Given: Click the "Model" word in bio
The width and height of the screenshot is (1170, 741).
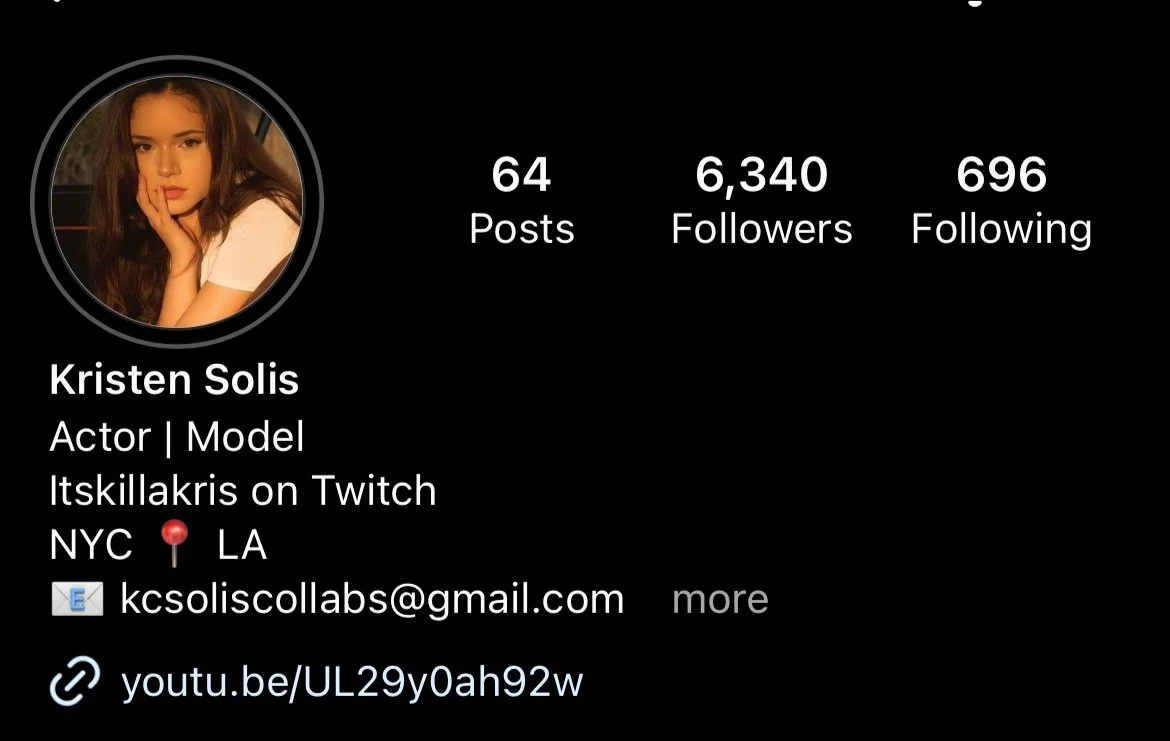Looking at the screenshot, I should [x=245, y=437].
